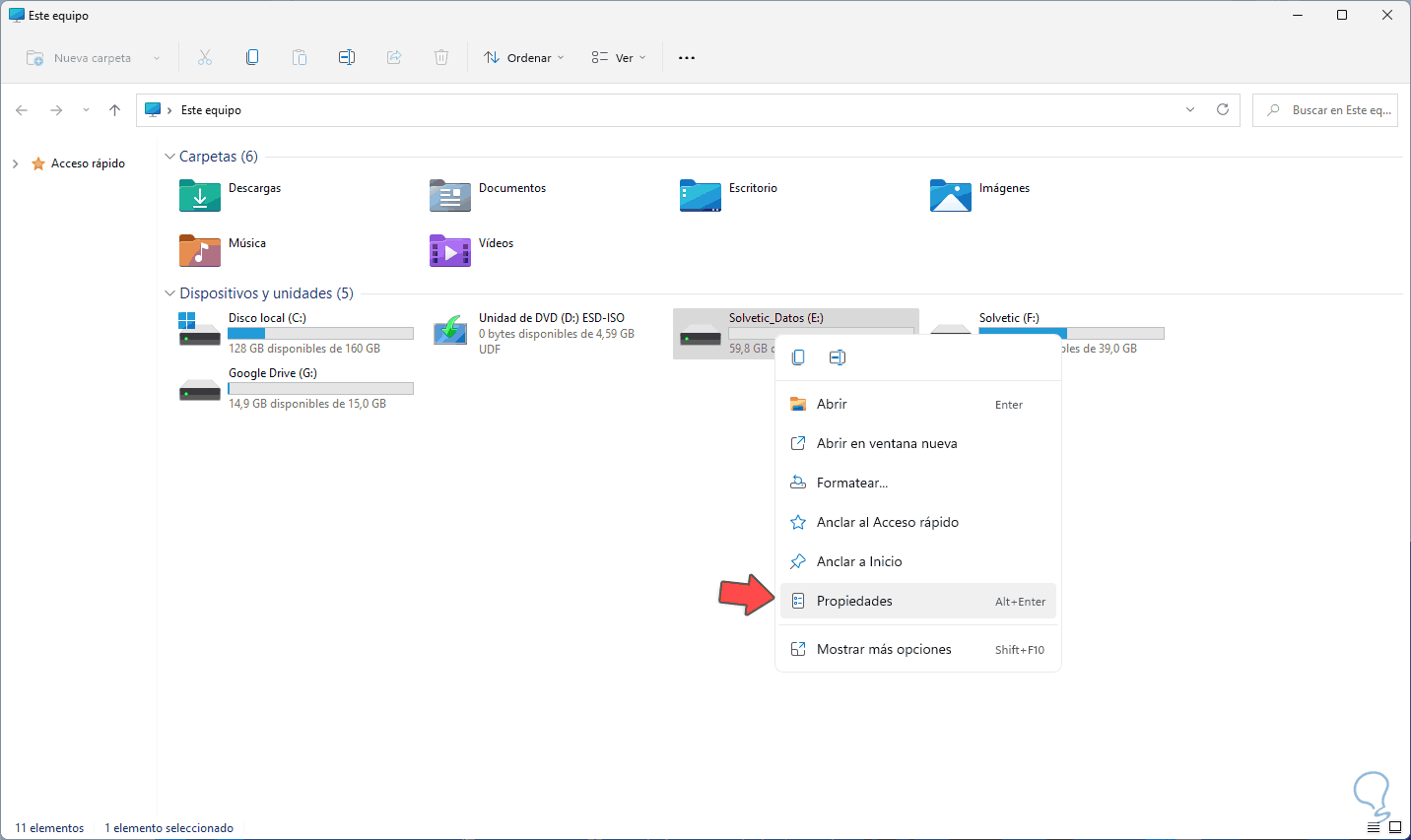Choose Abrir in the context menu
The width and height of the screenshot is (1411, 840).
918,404
